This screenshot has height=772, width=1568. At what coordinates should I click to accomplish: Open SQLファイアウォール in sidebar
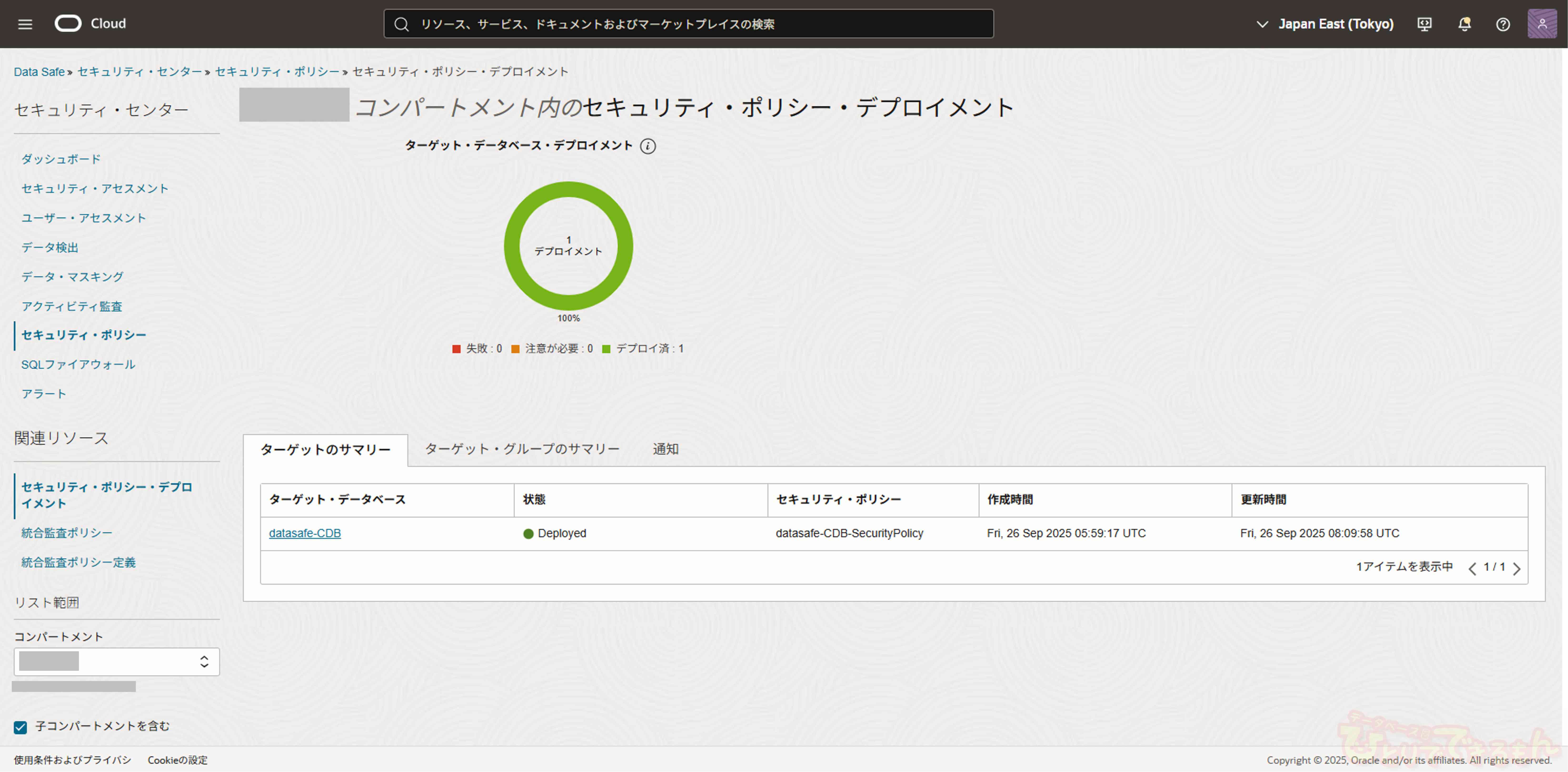78,364
